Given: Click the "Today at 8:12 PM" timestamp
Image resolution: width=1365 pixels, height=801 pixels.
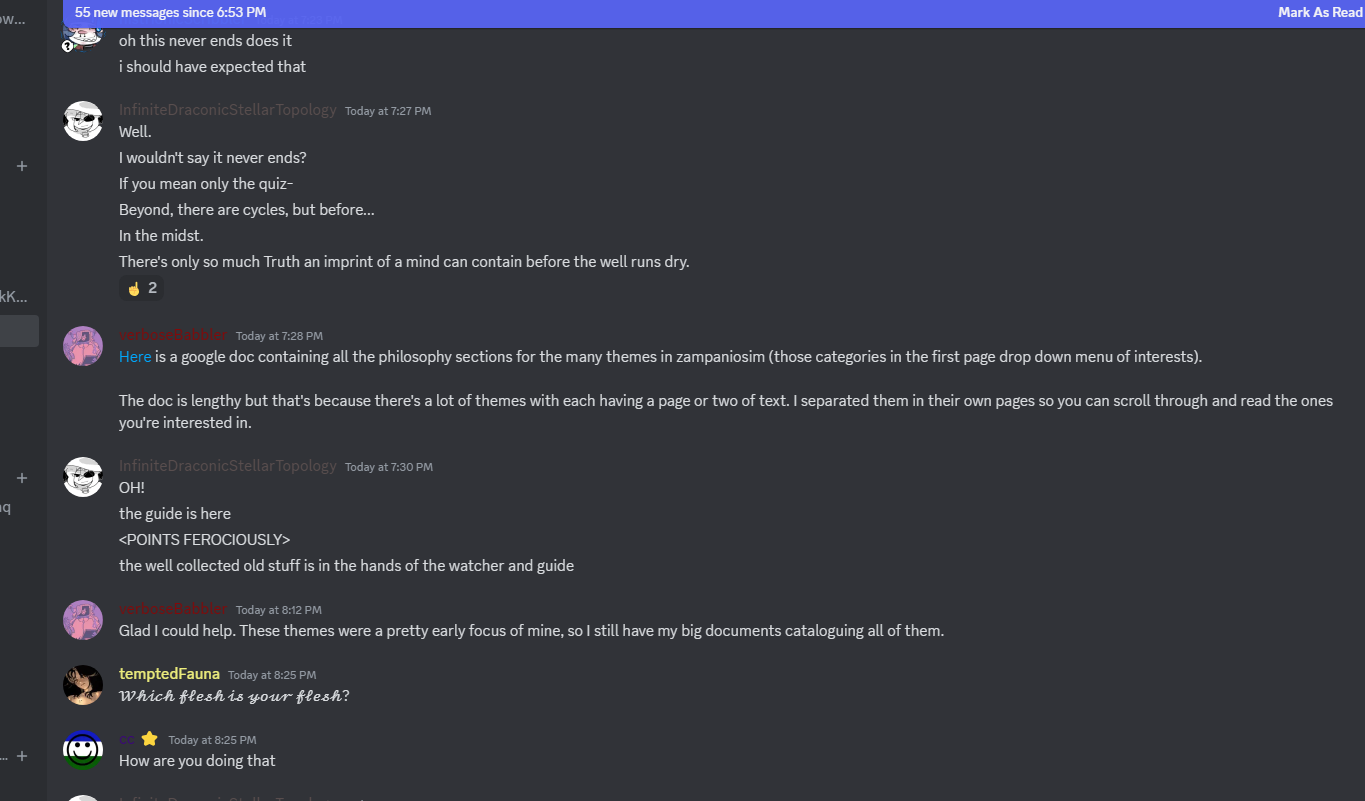Looking at the screenshot, I should 279,610.
